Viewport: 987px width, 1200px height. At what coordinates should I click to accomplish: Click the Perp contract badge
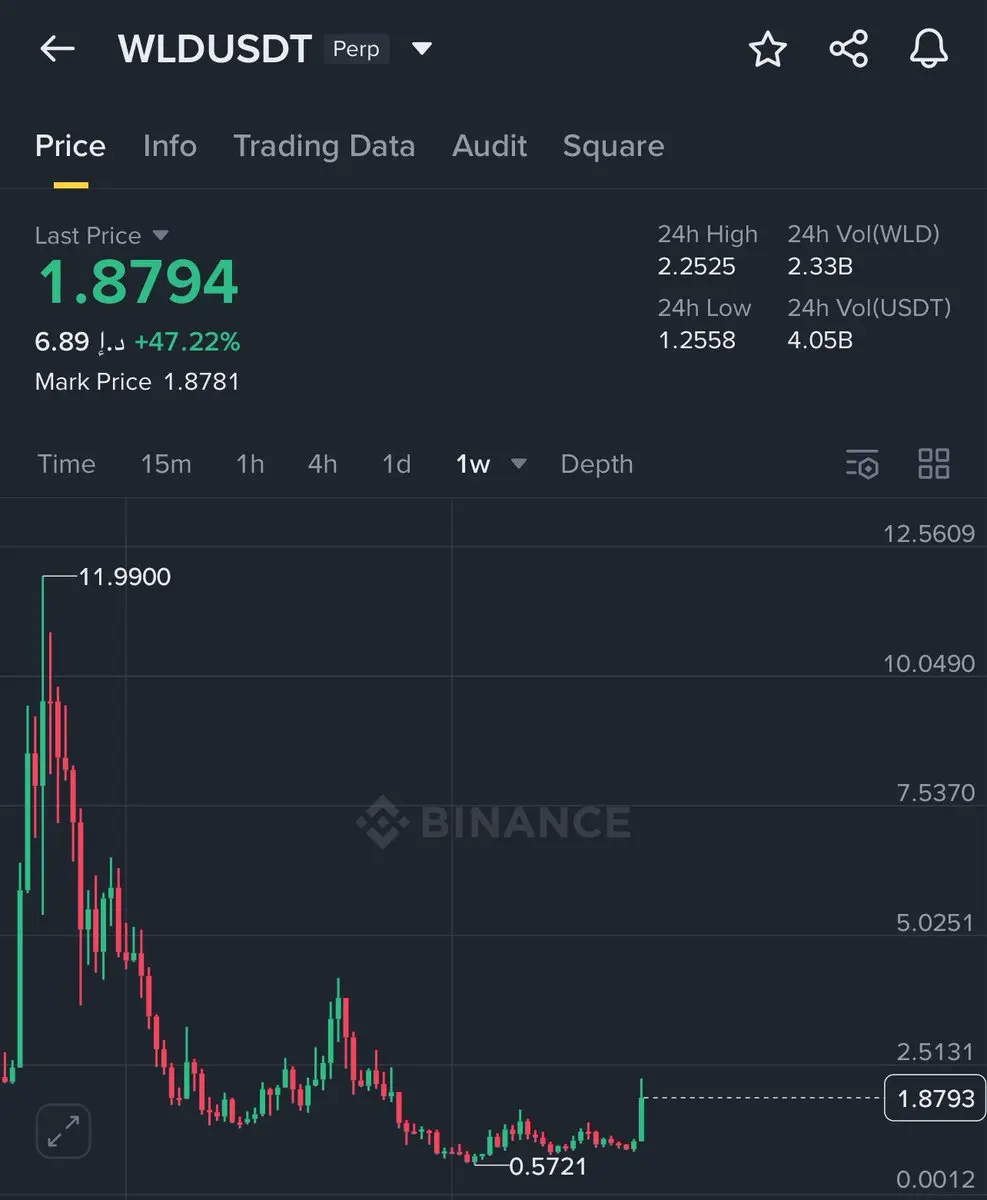356,49
